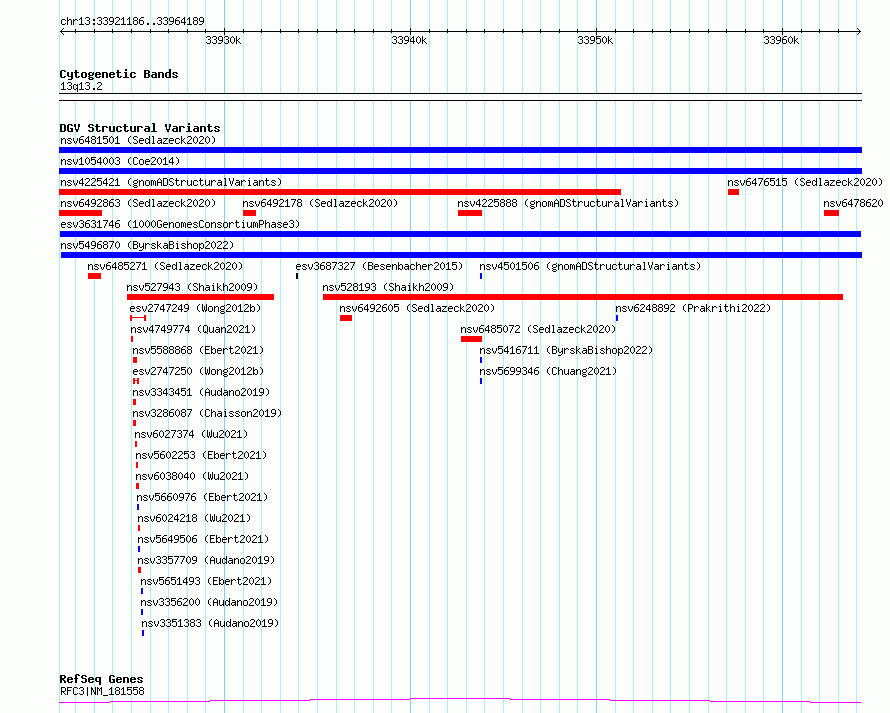Click nsv3343451 (Audano2019) label
The image size is (890, 713).
point(201,392)
